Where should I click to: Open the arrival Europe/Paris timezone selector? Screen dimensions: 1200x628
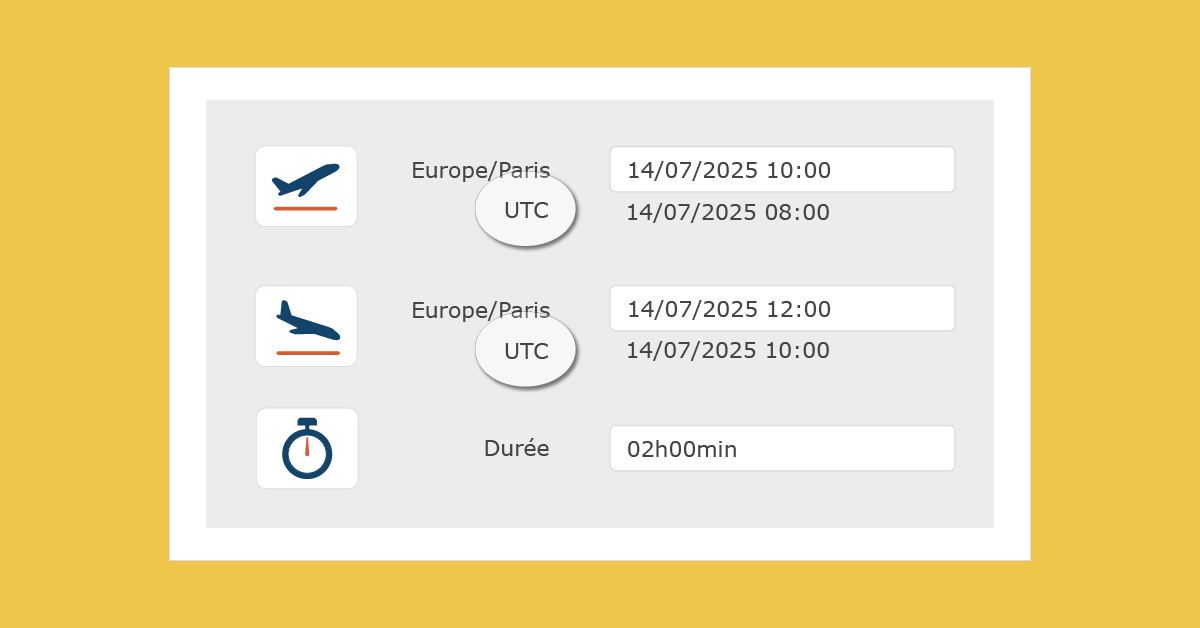point(480,310)
